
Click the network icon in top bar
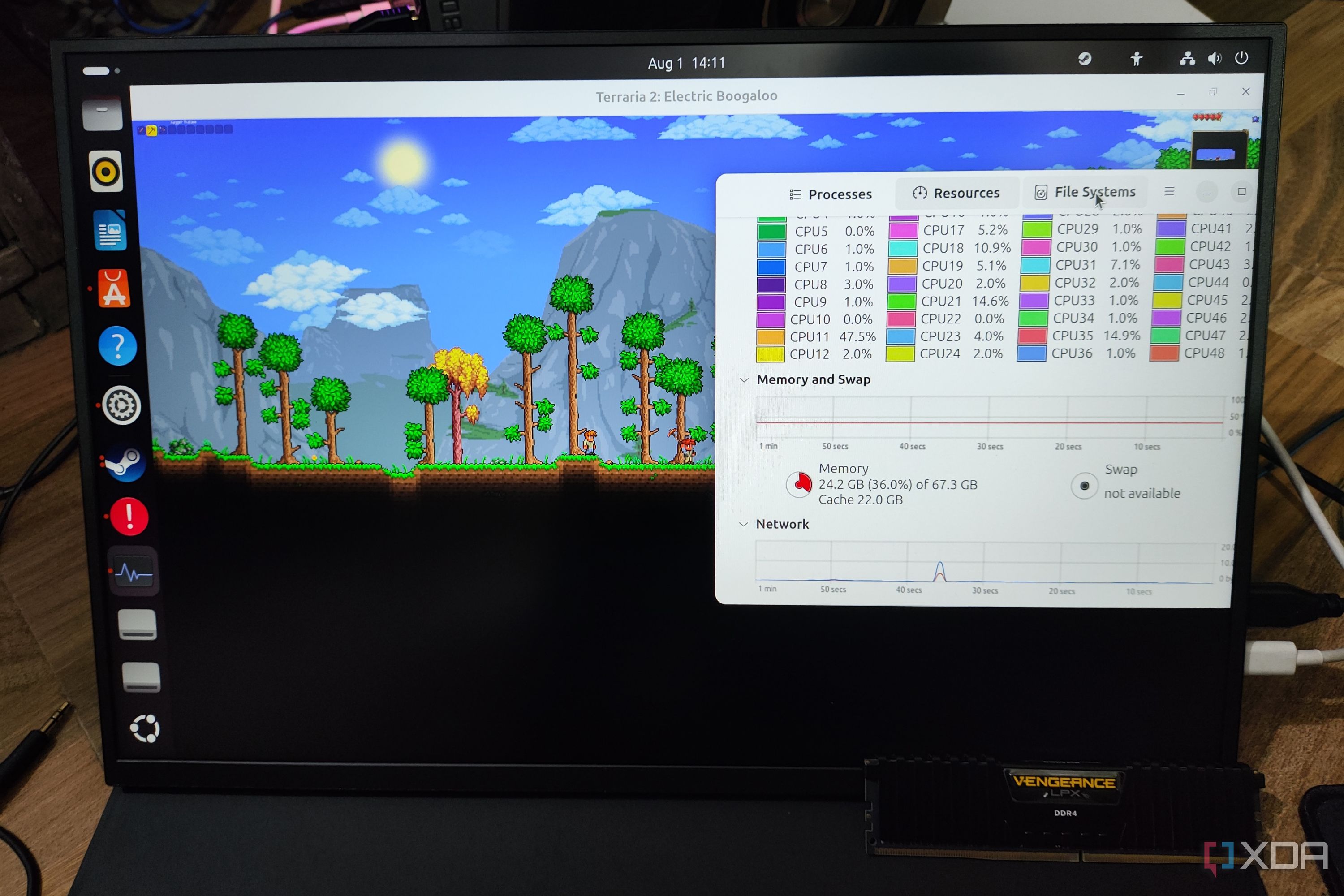click(1188, 58)
